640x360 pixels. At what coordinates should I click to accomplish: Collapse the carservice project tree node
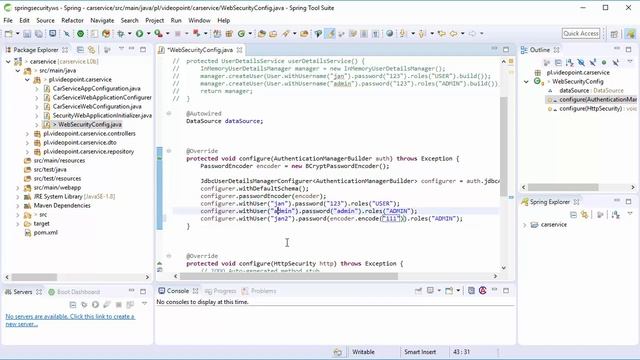(8, 62)
